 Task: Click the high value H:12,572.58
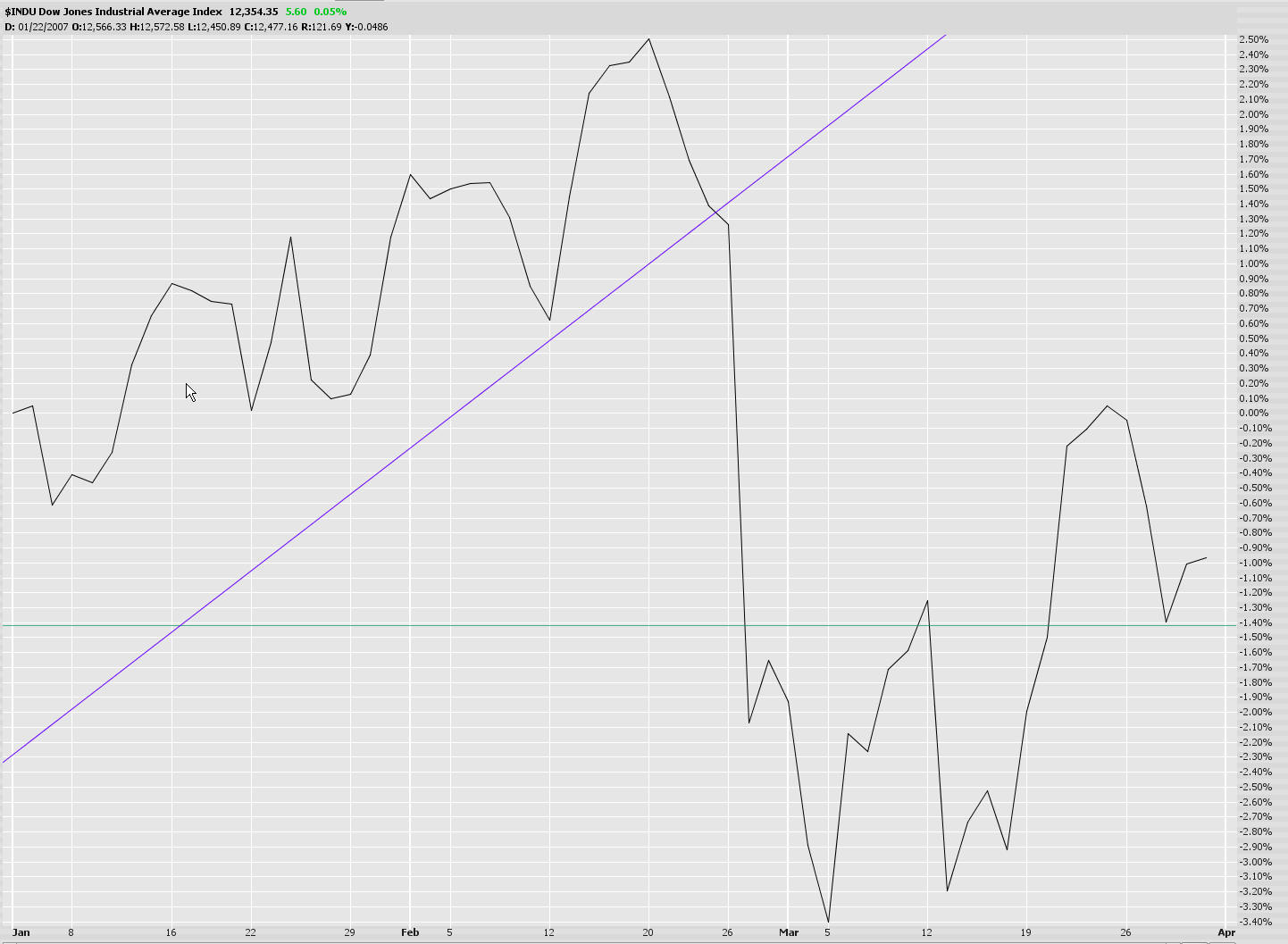(x=157, y=27)
